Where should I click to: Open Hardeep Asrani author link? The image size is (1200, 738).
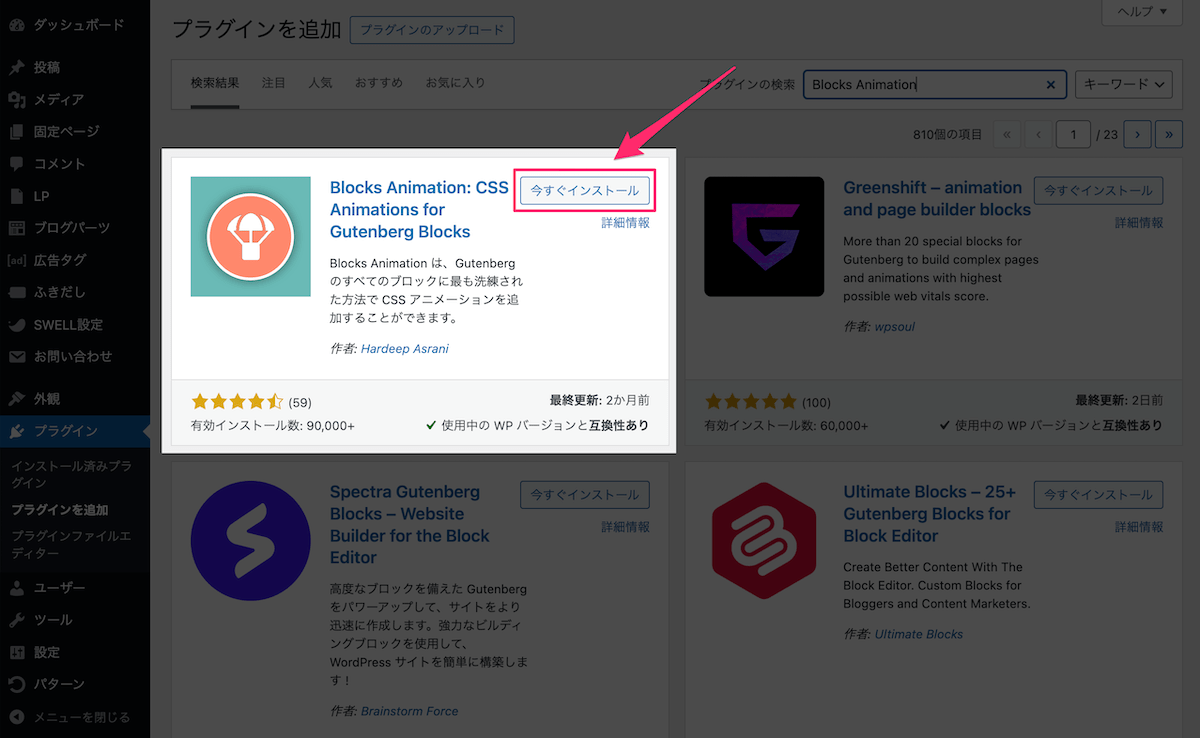405,349
